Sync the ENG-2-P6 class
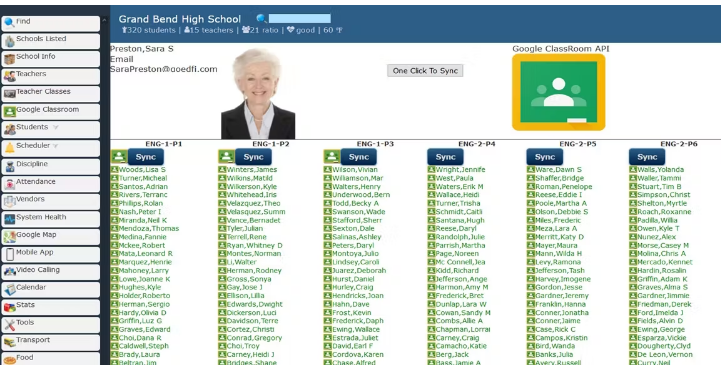Image resolution: width=721 pixels, height=390 pixels. click(647, 157)
